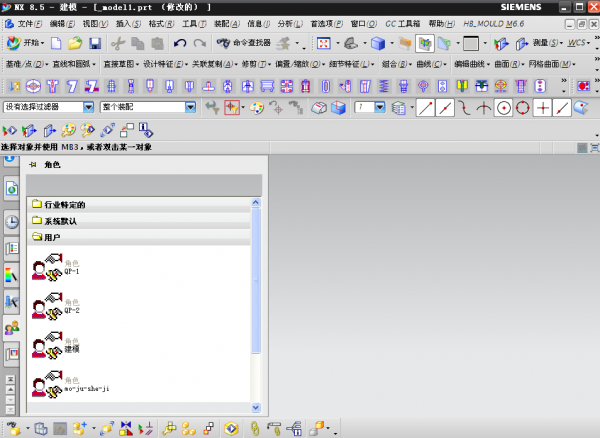This screenshot has height=438, width=600.
Task: Click the Fit view icon
Action: point(324,43)
